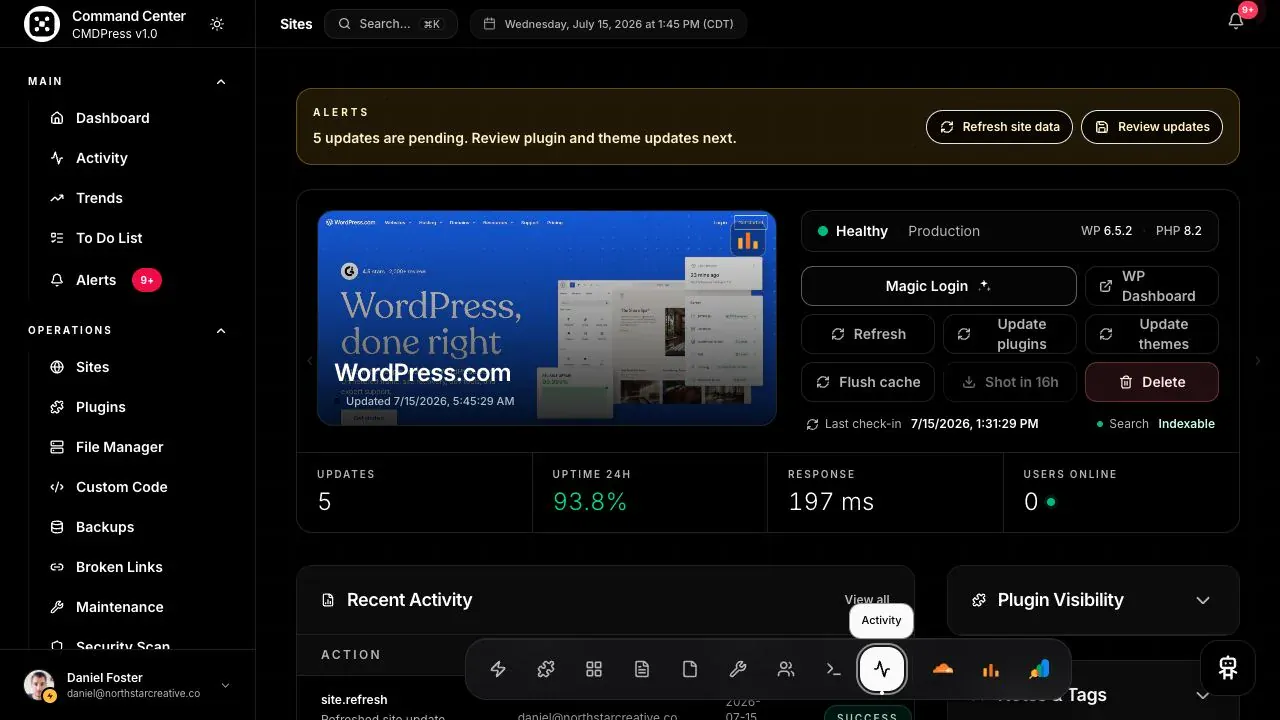Open the lined document dock icon
1280x720 pixels.
click(642, 670)
